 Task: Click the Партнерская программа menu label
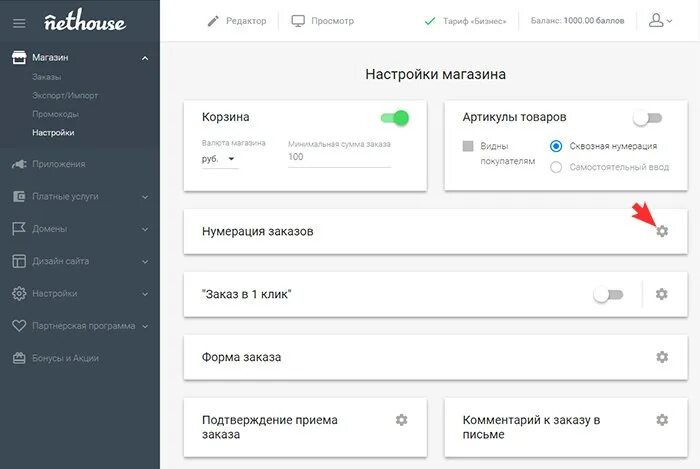tap(83, 326)
